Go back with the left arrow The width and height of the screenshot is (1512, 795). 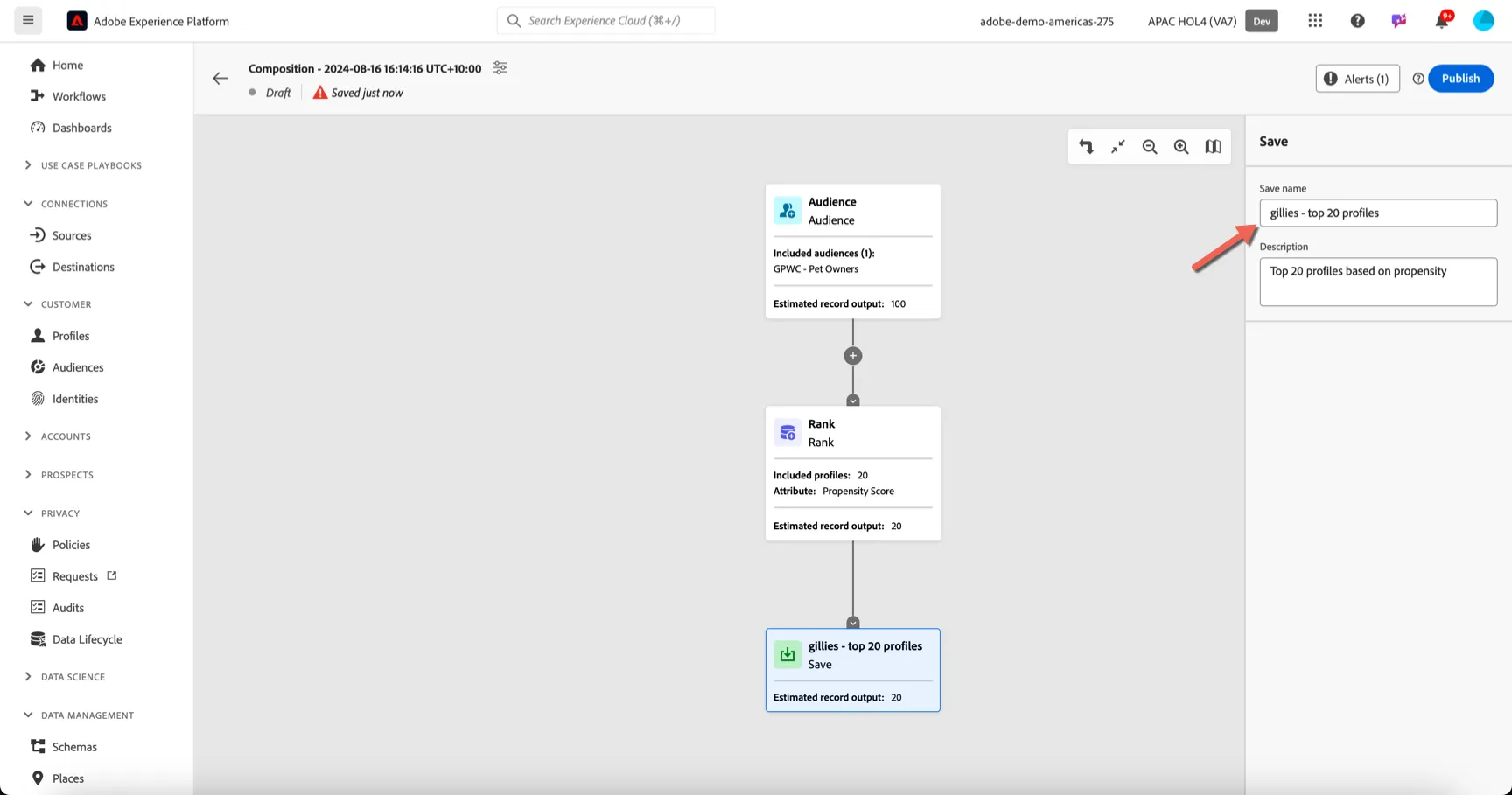[220, 79]
